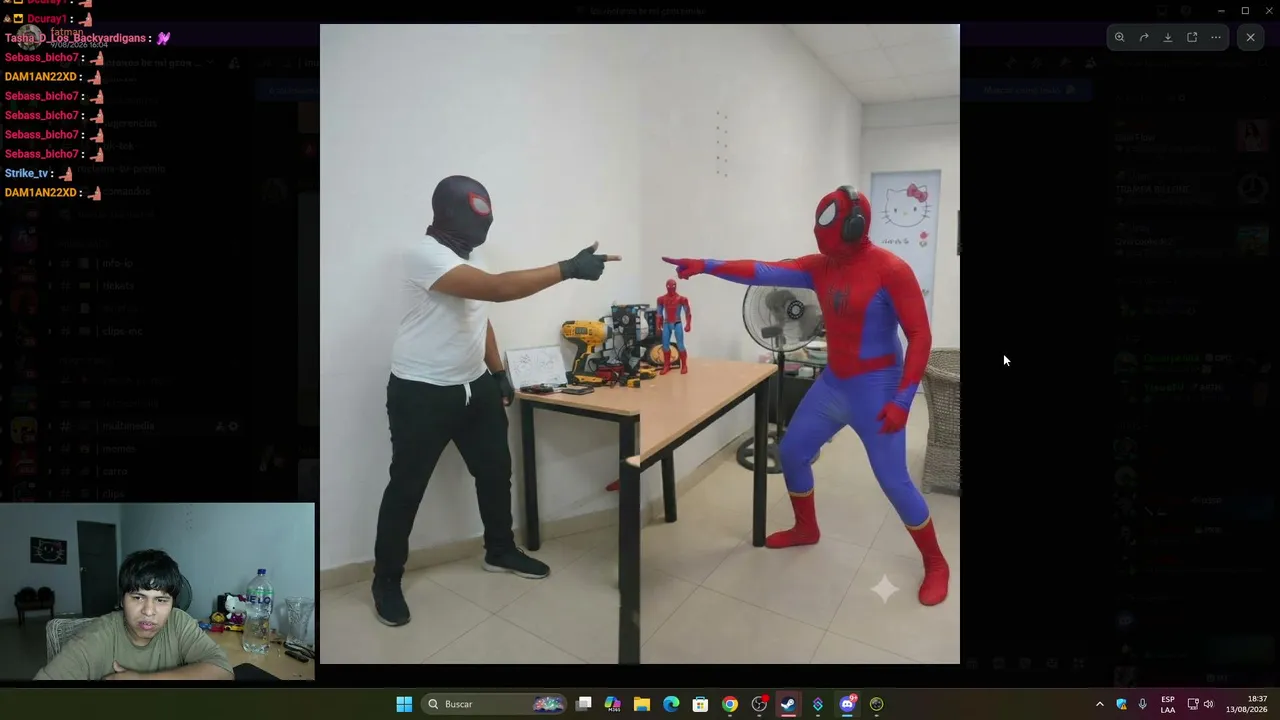Close the image viewer with the X button
The width and height of the screenshot is (1280, 720).
pos(1250,38)
